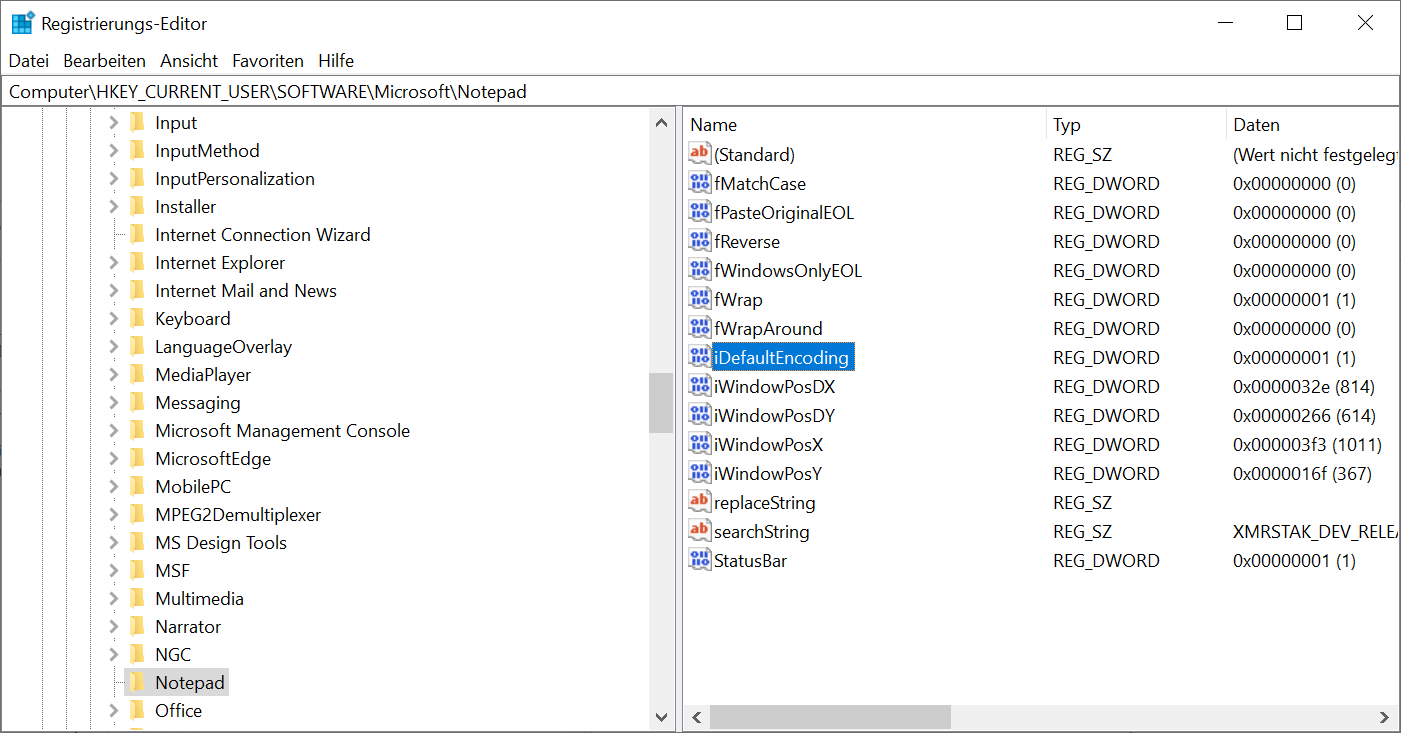Open the Bearbeiten menu
The height and width of the screenshot is (733, 1401).
105,61
